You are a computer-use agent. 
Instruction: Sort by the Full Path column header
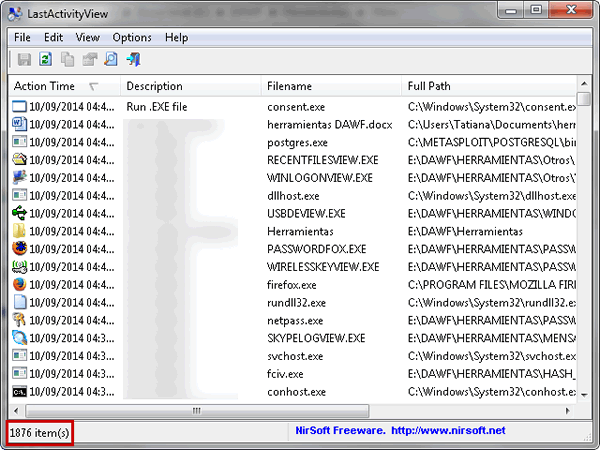[x=489, y=86]
